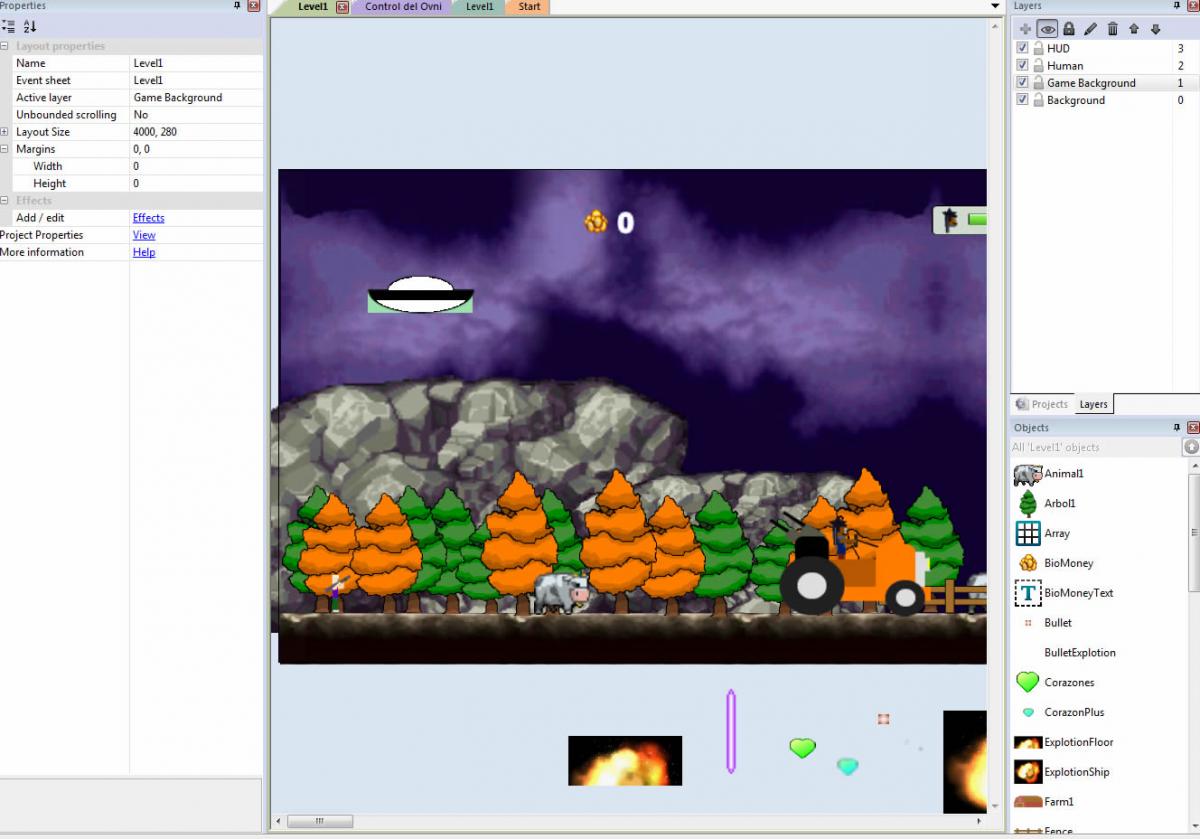
Task: Delete layer with the trash icon
Action: click(x=1113, y=29)
